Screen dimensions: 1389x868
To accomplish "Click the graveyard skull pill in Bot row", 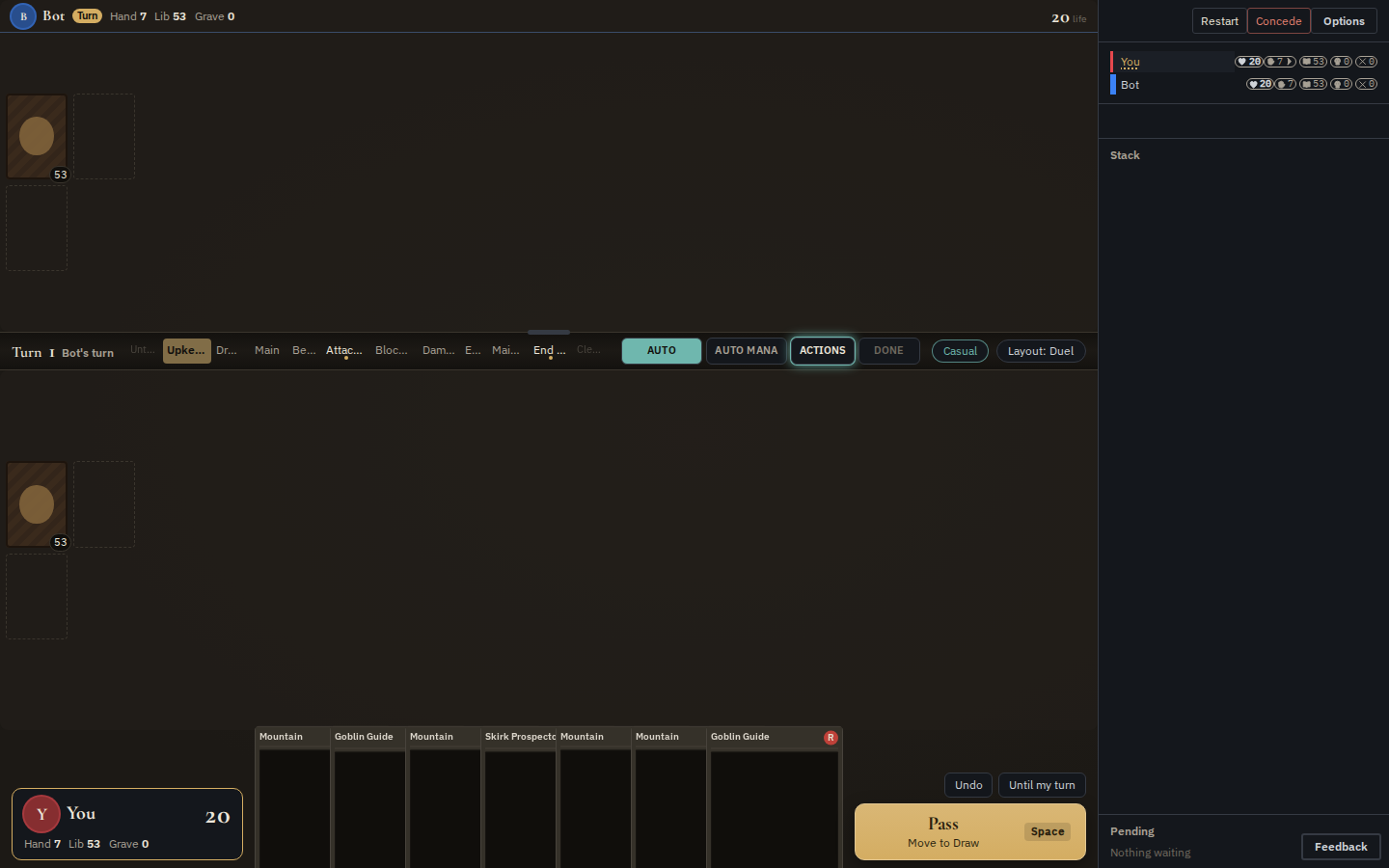I will [x=1341, y=84].
